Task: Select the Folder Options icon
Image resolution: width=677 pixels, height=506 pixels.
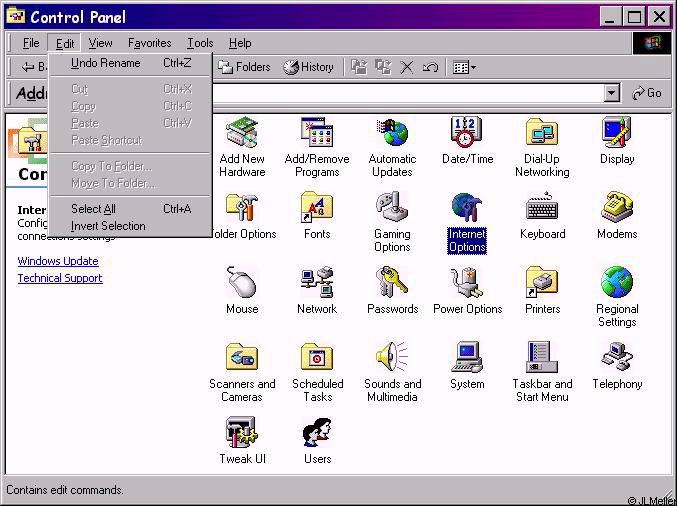Action: click(x=242, y=207)
